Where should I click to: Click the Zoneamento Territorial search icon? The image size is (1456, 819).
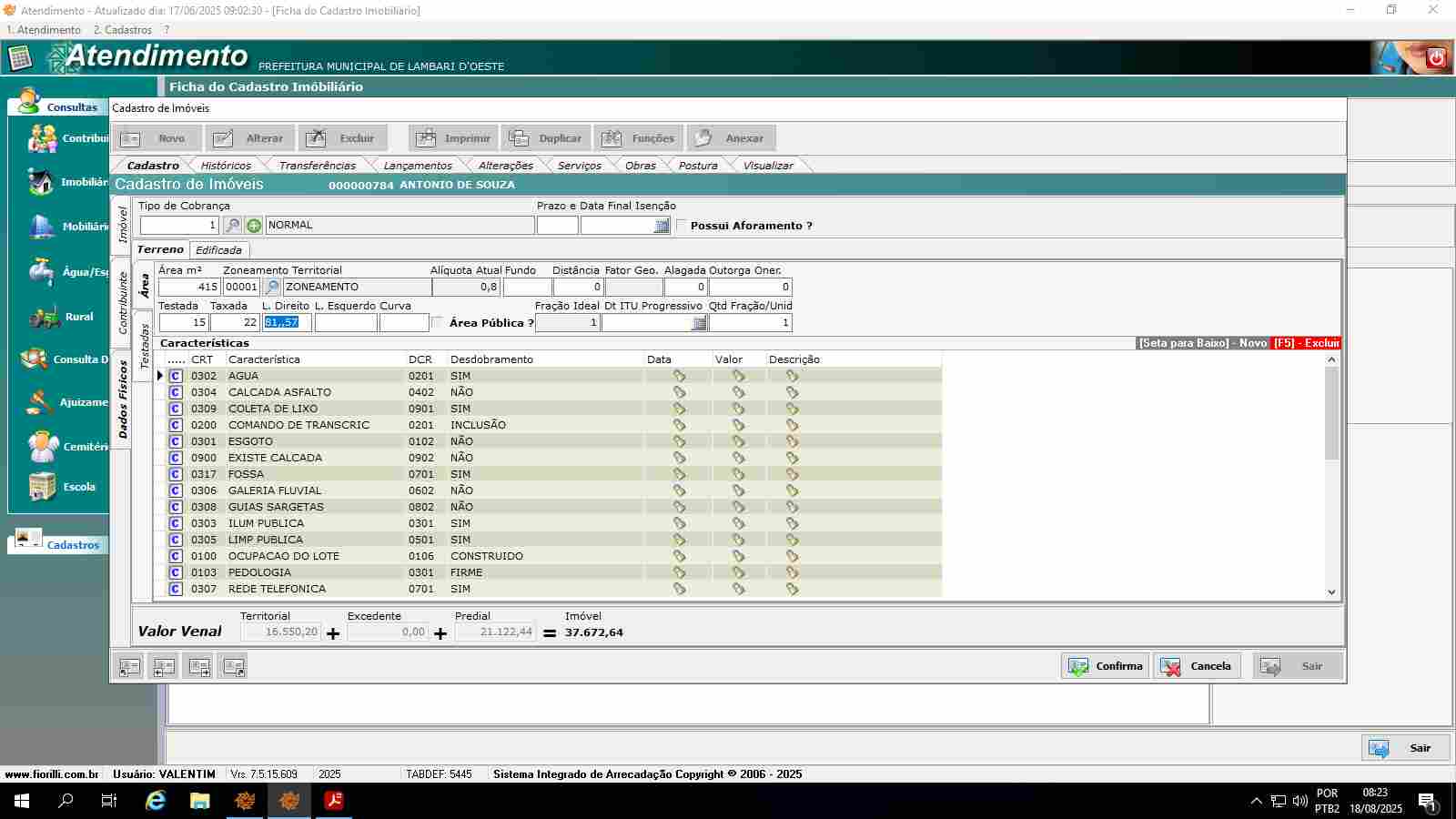click(x=271, y=288)
